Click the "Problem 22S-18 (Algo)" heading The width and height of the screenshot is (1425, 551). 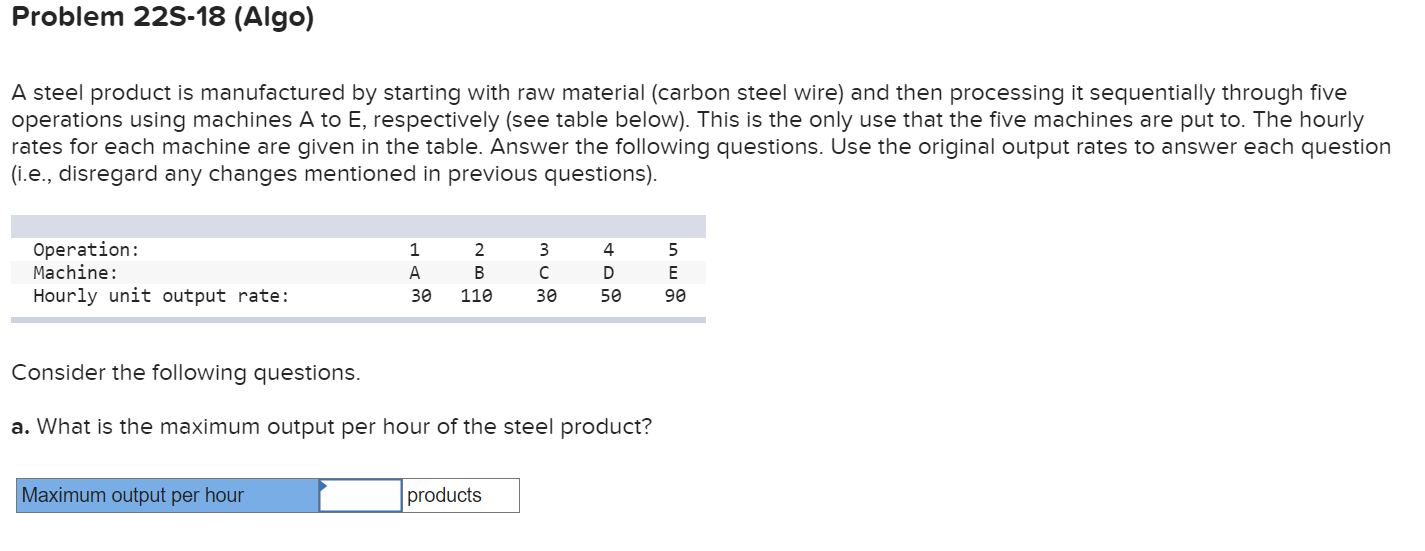pos(163,18)
